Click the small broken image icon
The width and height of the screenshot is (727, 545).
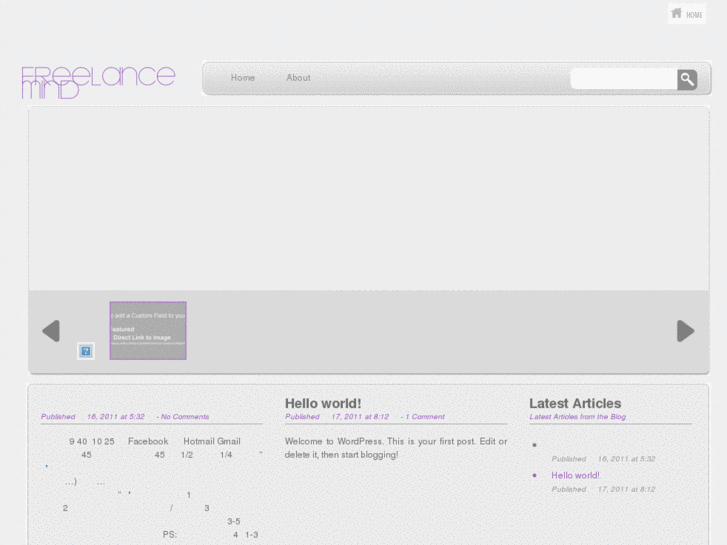coord(86,351)
